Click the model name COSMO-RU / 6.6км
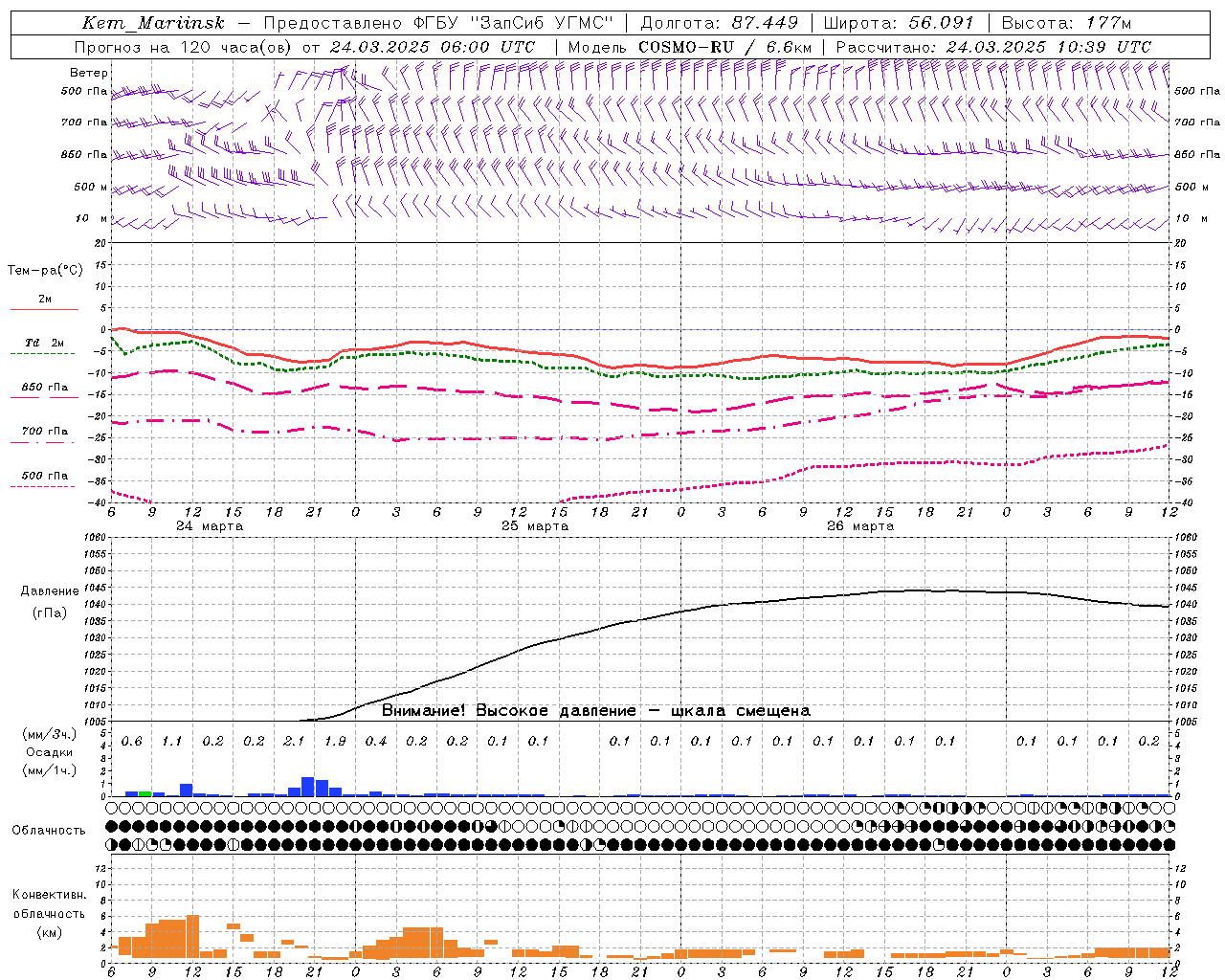 click(724, 47)
